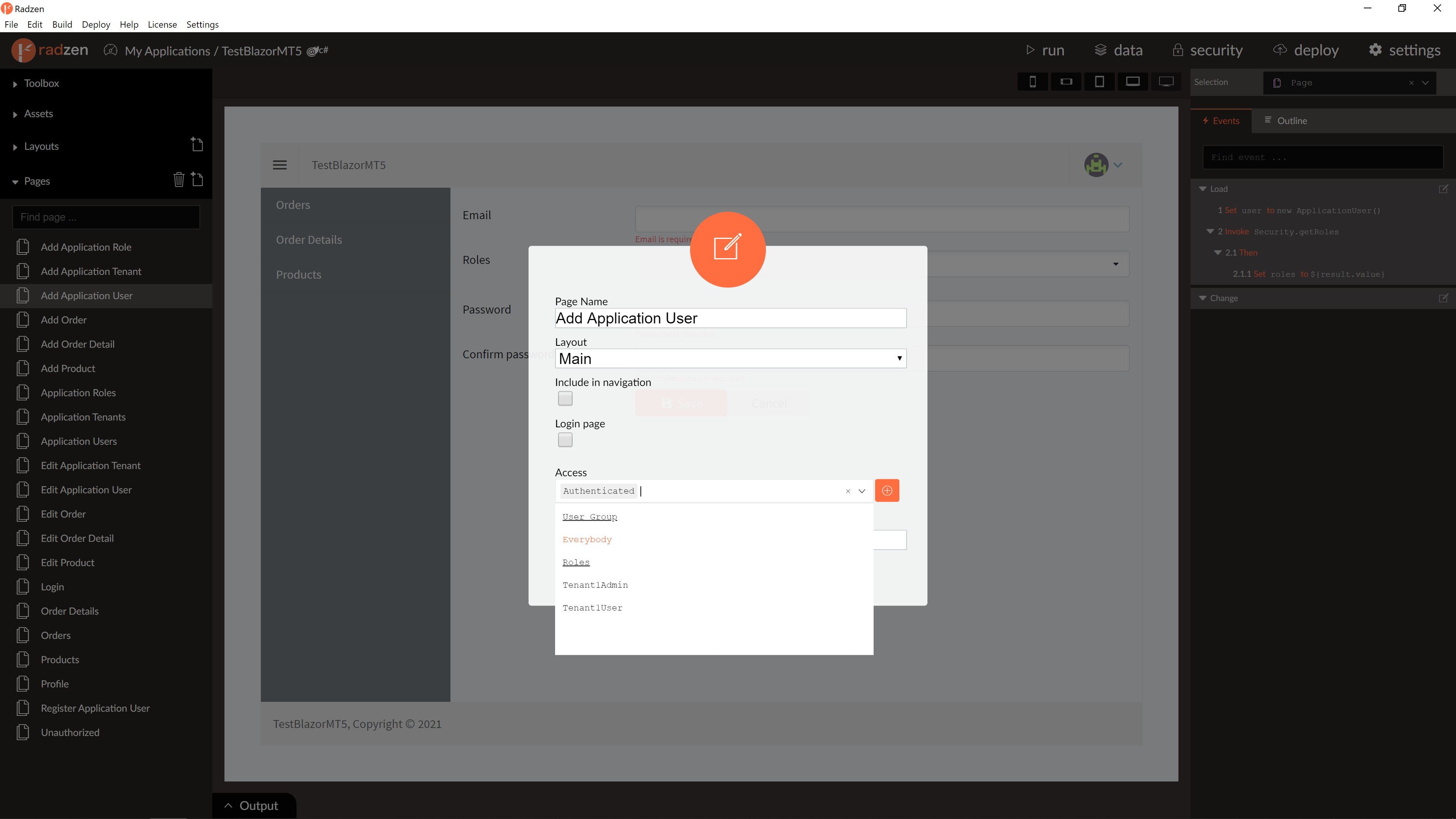Collapse the Access dropdown chevron
Image resolution: width=1456 pixels, height=819 pixels.
click(862, 491)
